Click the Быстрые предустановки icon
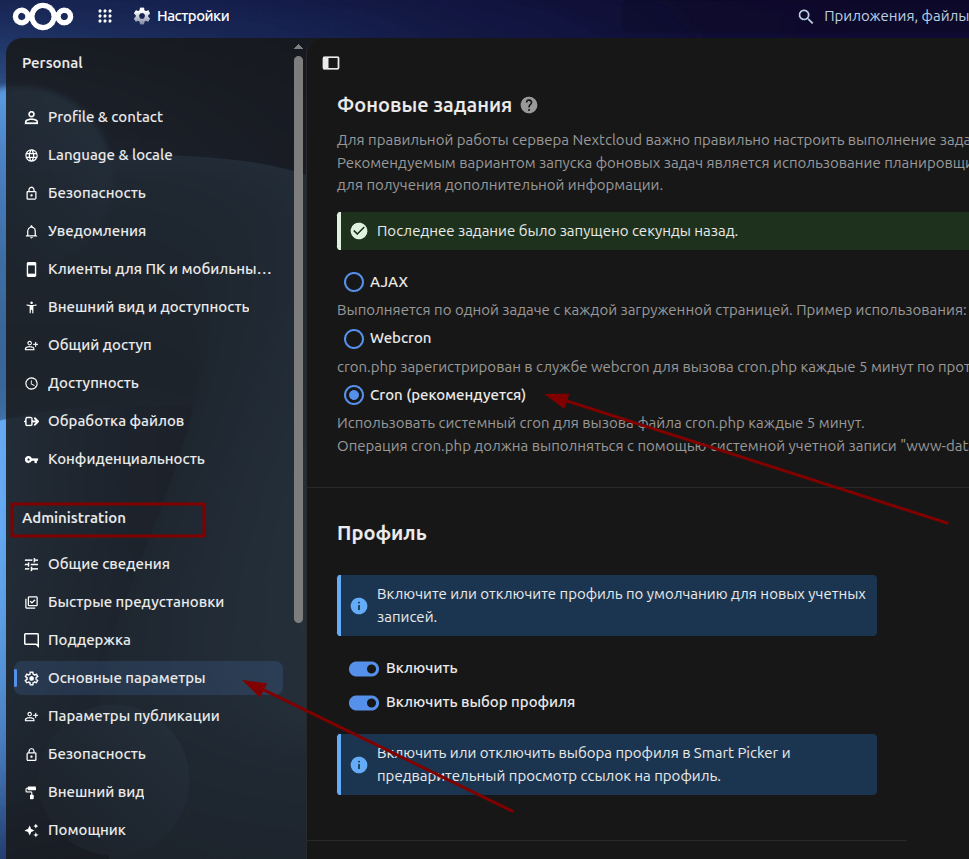 (32, 602)
